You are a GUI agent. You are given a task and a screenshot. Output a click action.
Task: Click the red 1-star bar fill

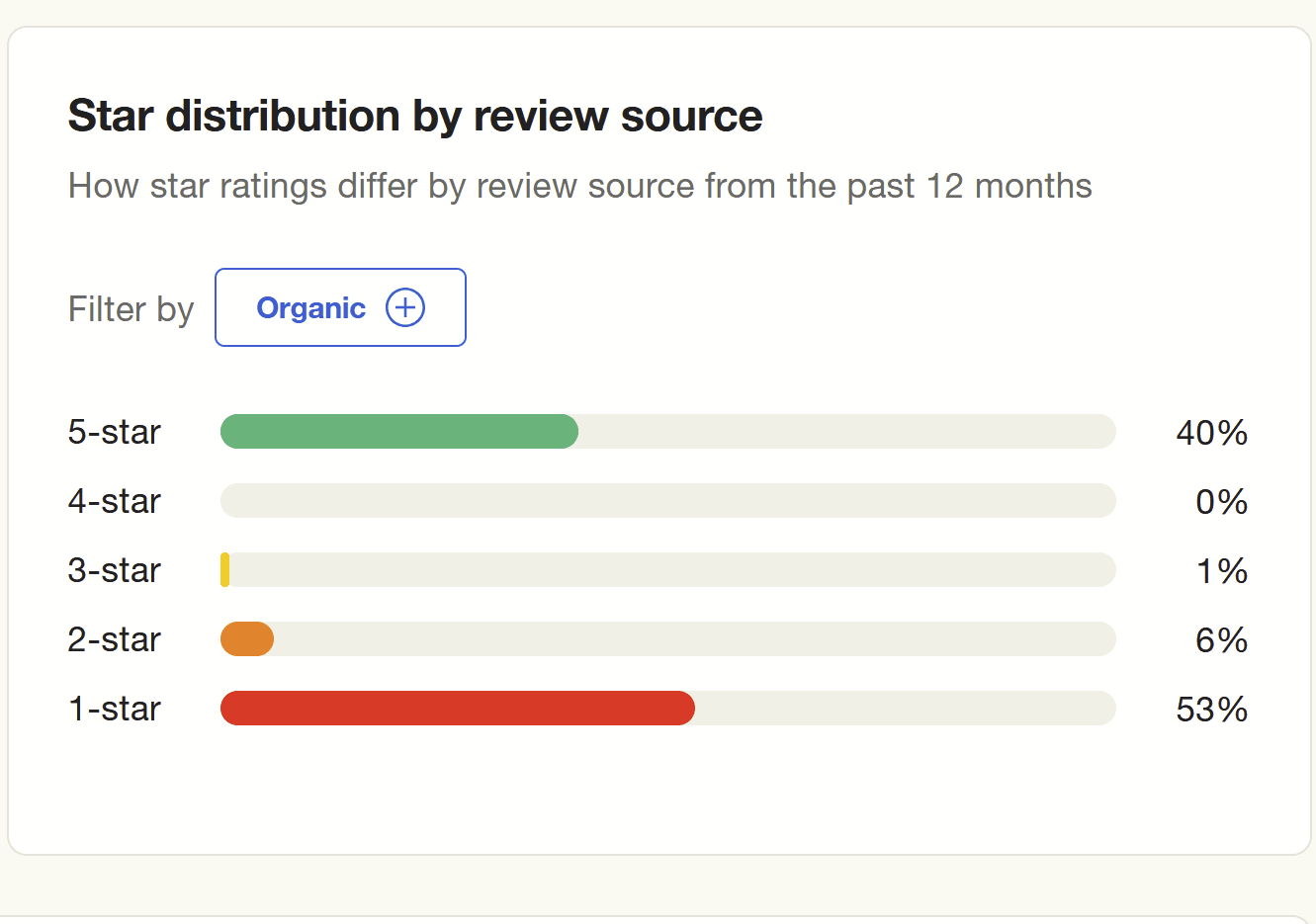[457, 709]
